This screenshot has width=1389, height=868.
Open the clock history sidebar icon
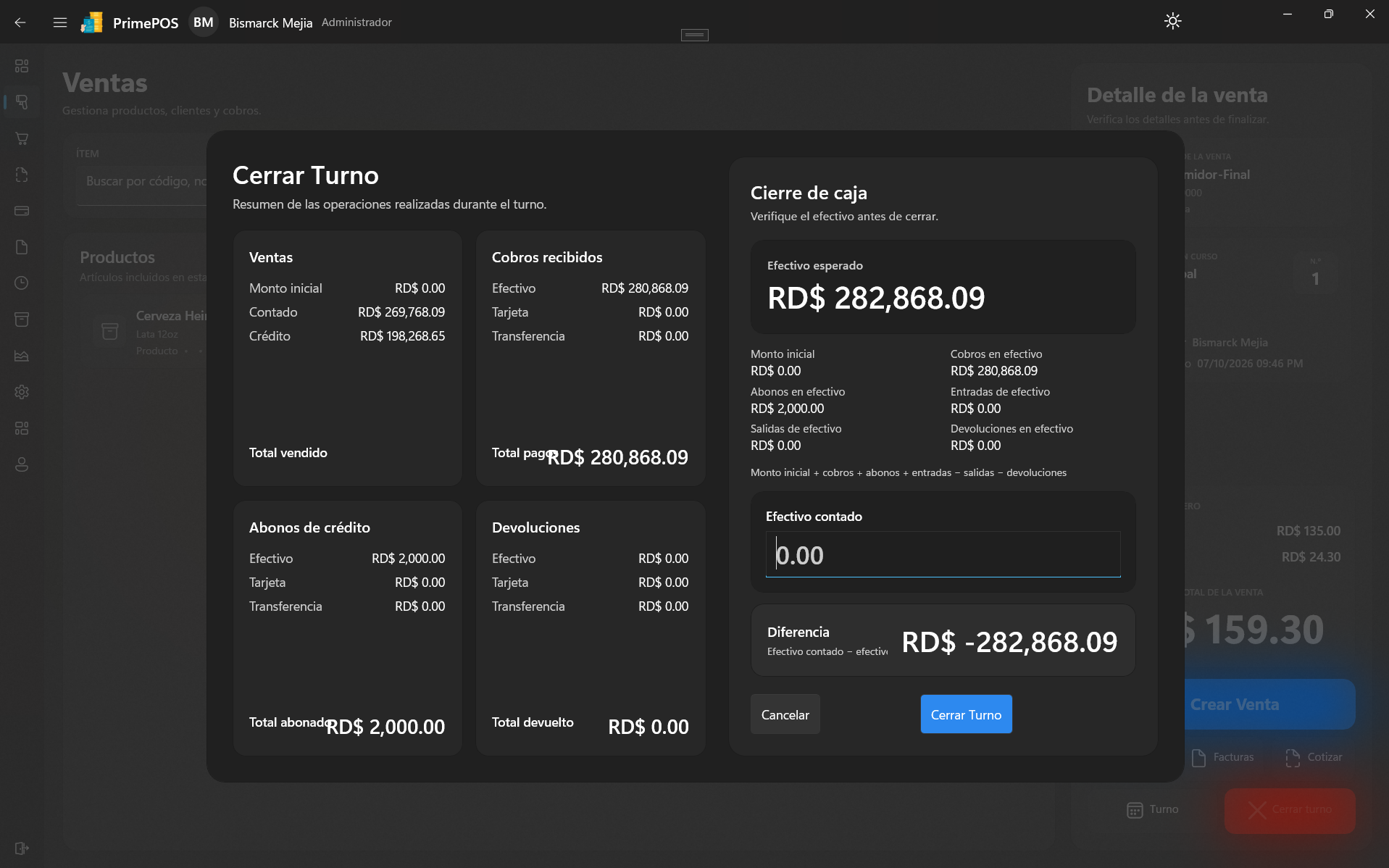click(x=22, y=283)
